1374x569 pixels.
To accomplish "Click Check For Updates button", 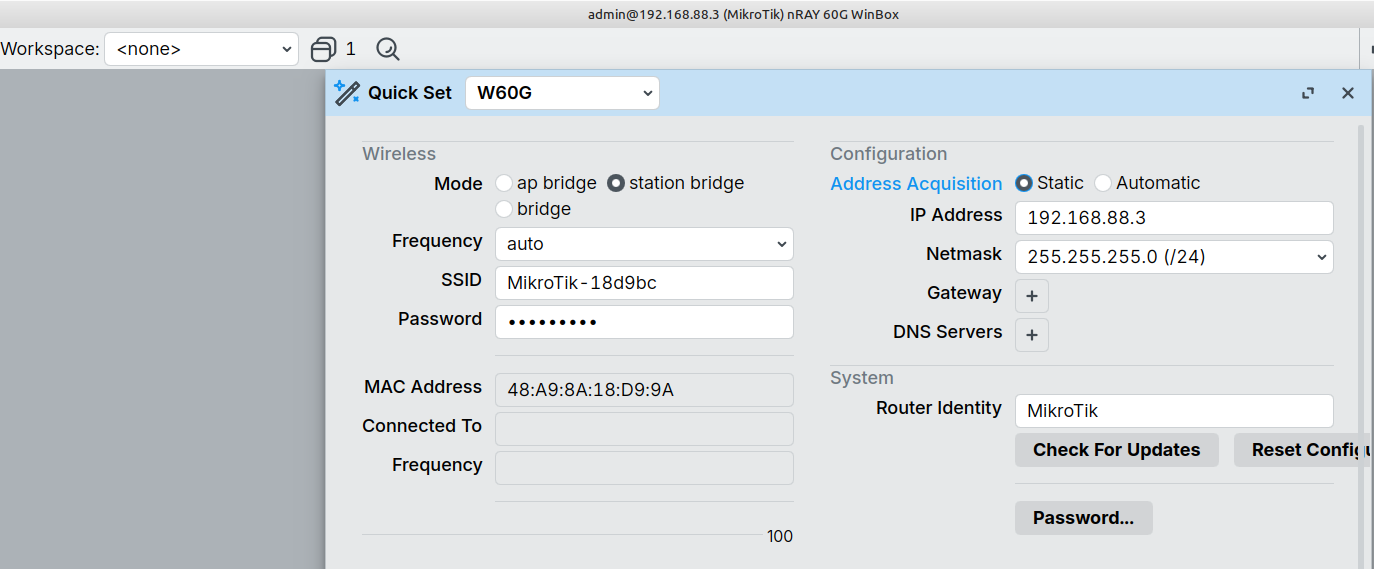I will pyautogui.click(x=1117, y=450).
